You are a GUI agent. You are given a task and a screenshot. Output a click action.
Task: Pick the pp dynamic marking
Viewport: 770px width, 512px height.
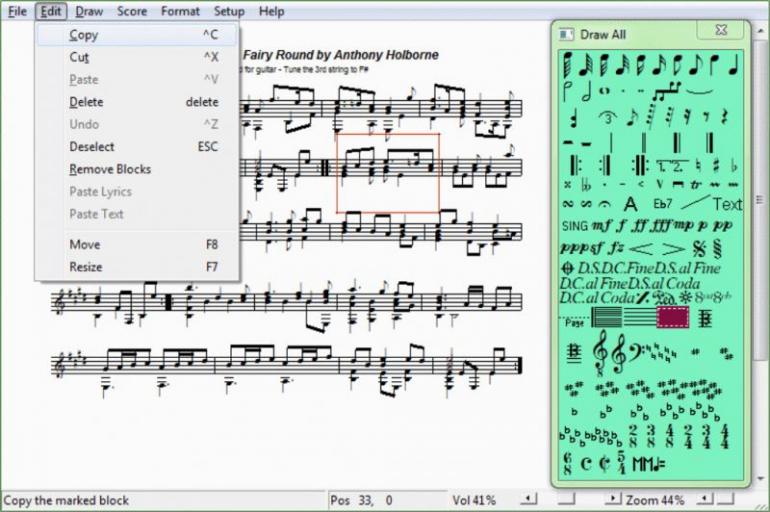click(722, 226)
